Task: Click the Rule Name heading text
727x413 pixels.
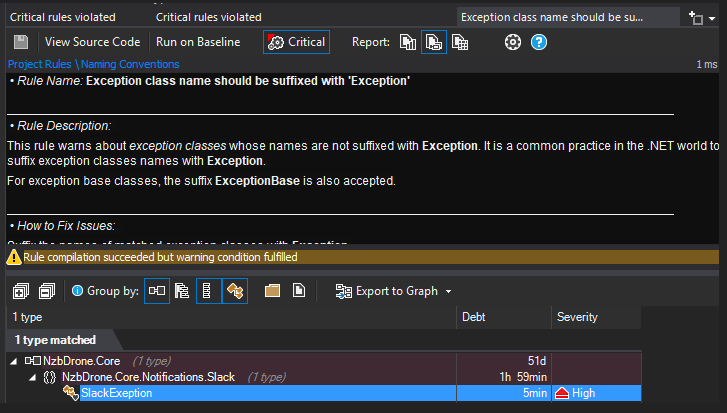Action: point(210,81)
